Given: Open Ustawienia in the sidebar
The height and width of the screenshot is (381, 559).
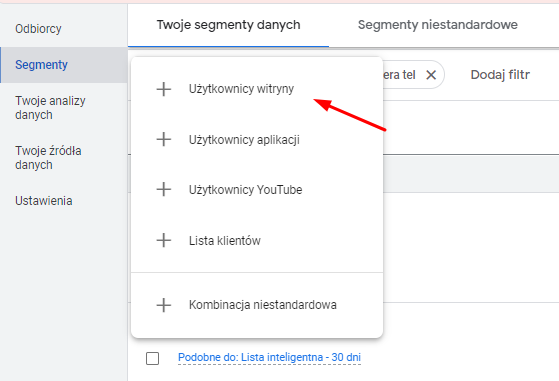Looking at the screenshot, I should pos(44,201).
